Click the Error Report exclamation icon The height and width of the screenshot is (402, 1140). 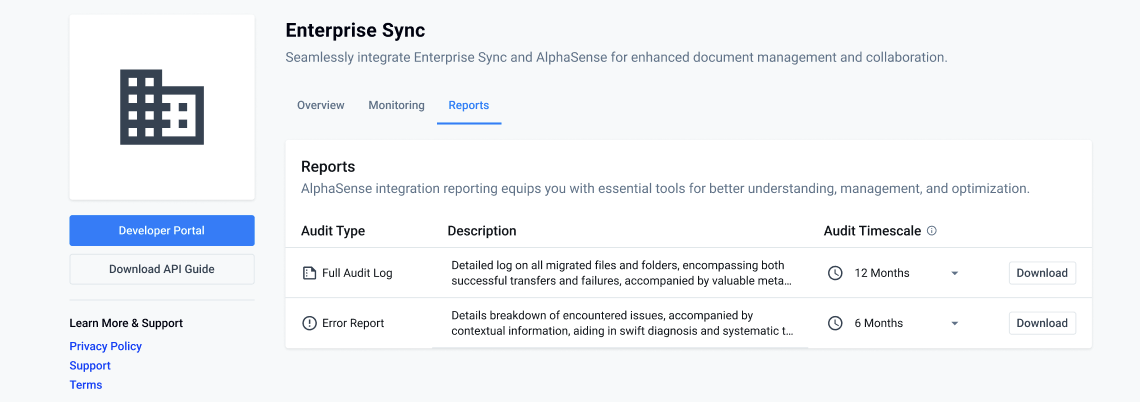coord(309,323)
